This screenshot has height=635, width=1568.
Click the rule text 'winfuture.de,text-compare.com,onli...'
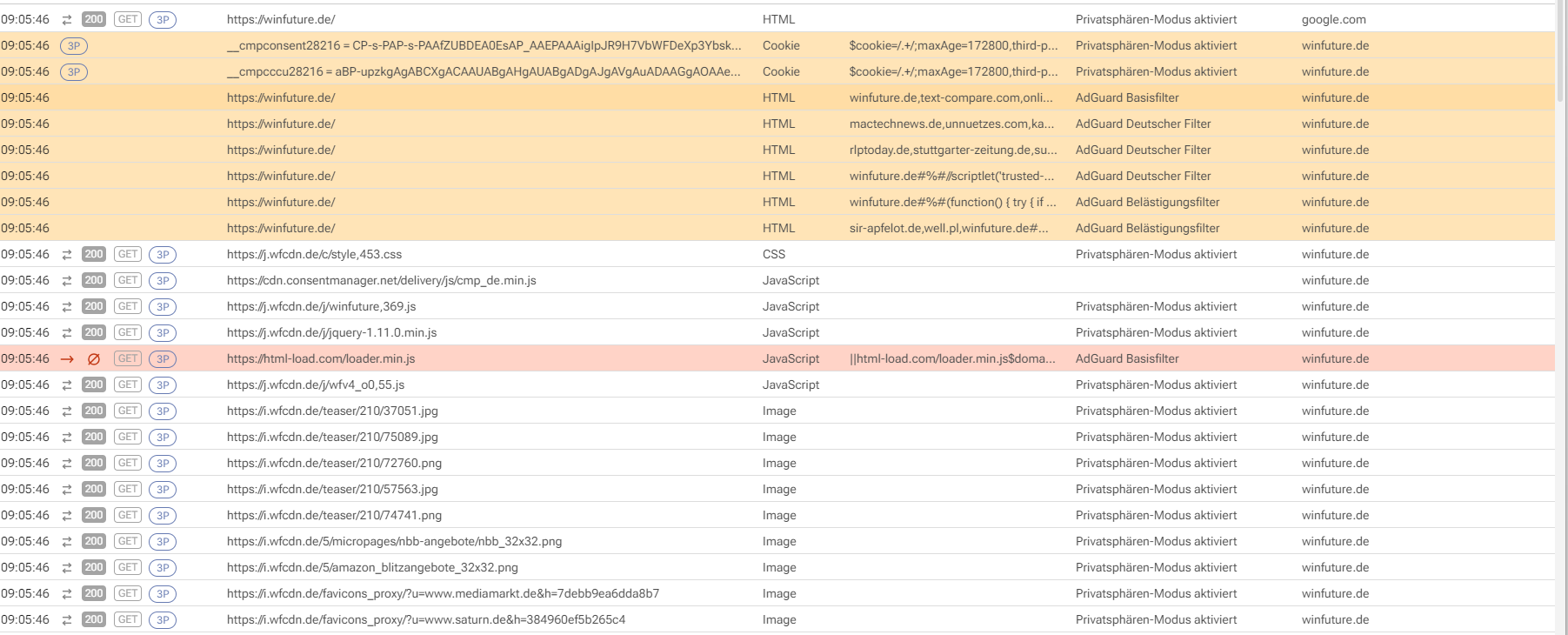click(x=951, y=97)
